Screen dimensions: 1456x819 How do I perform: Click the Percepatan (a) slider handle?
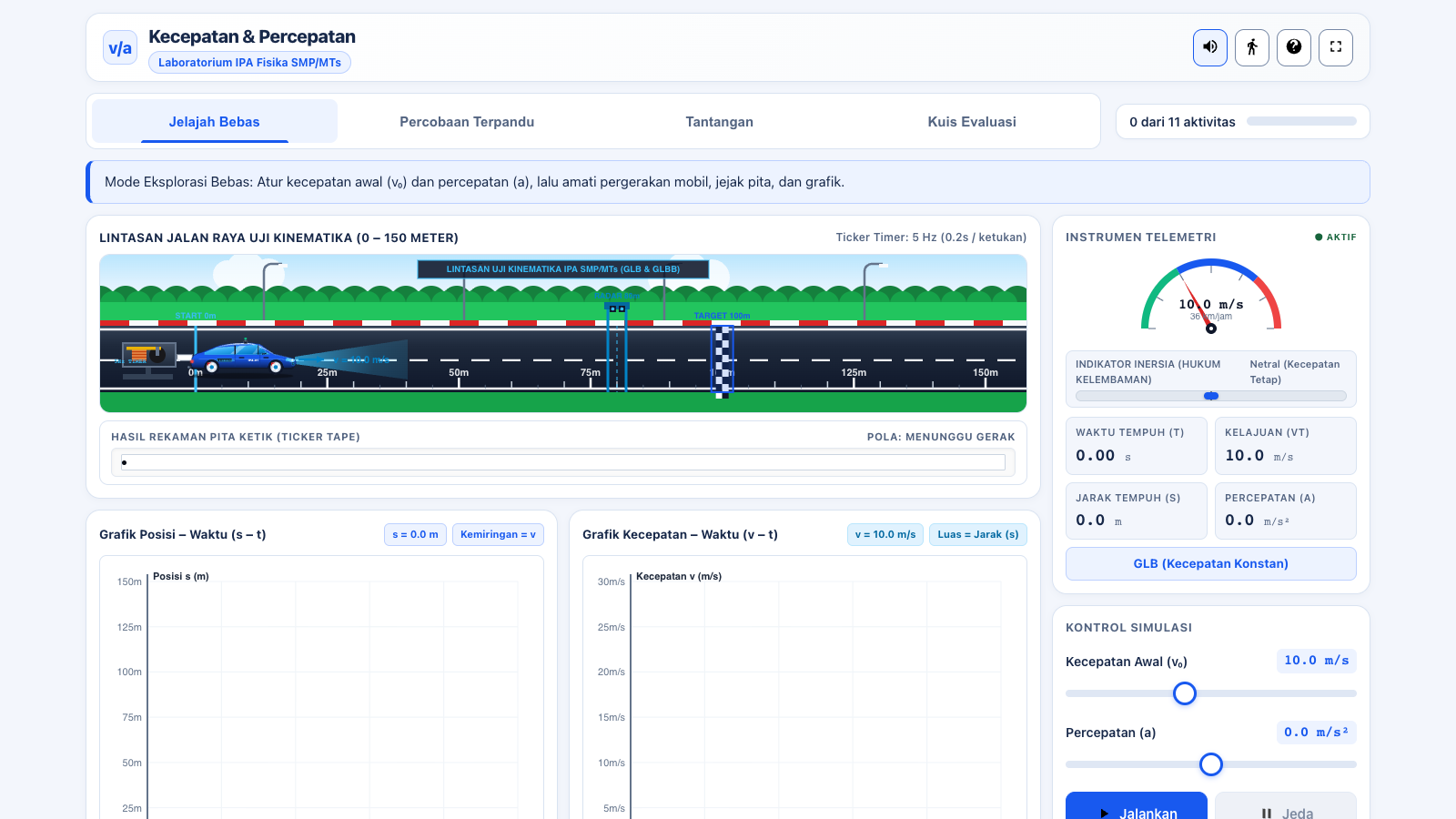[1211, 764]
